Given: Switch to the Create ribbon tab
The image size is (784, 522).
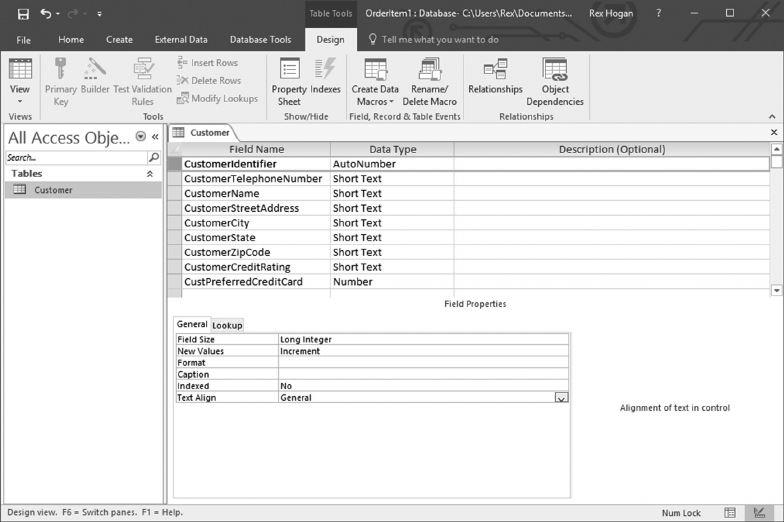Looking at the screenshot, I should 119,40.
